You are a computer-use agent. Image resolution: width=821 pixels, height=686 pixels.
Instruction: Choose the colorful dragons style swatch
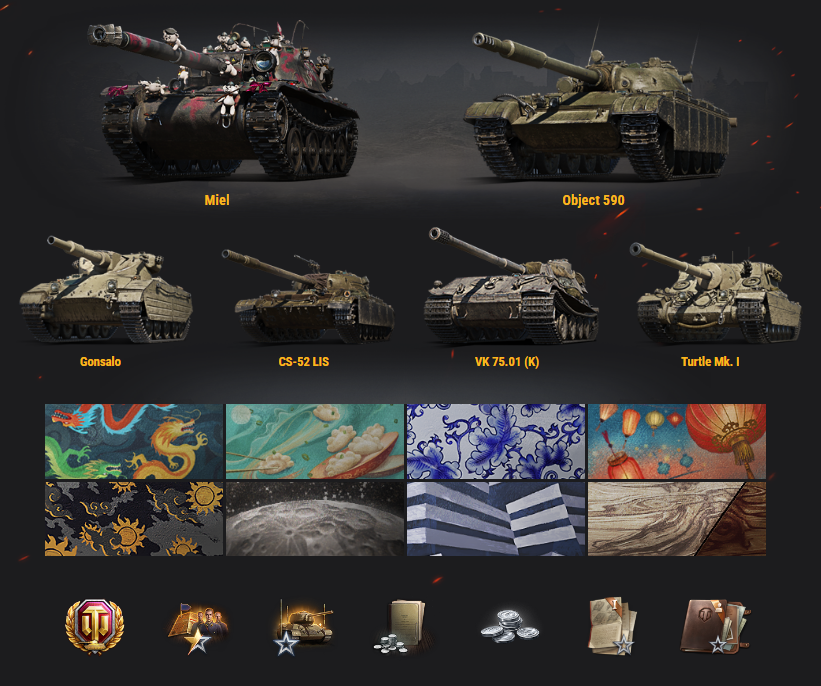pyautogui.click(x=134, y=441)
